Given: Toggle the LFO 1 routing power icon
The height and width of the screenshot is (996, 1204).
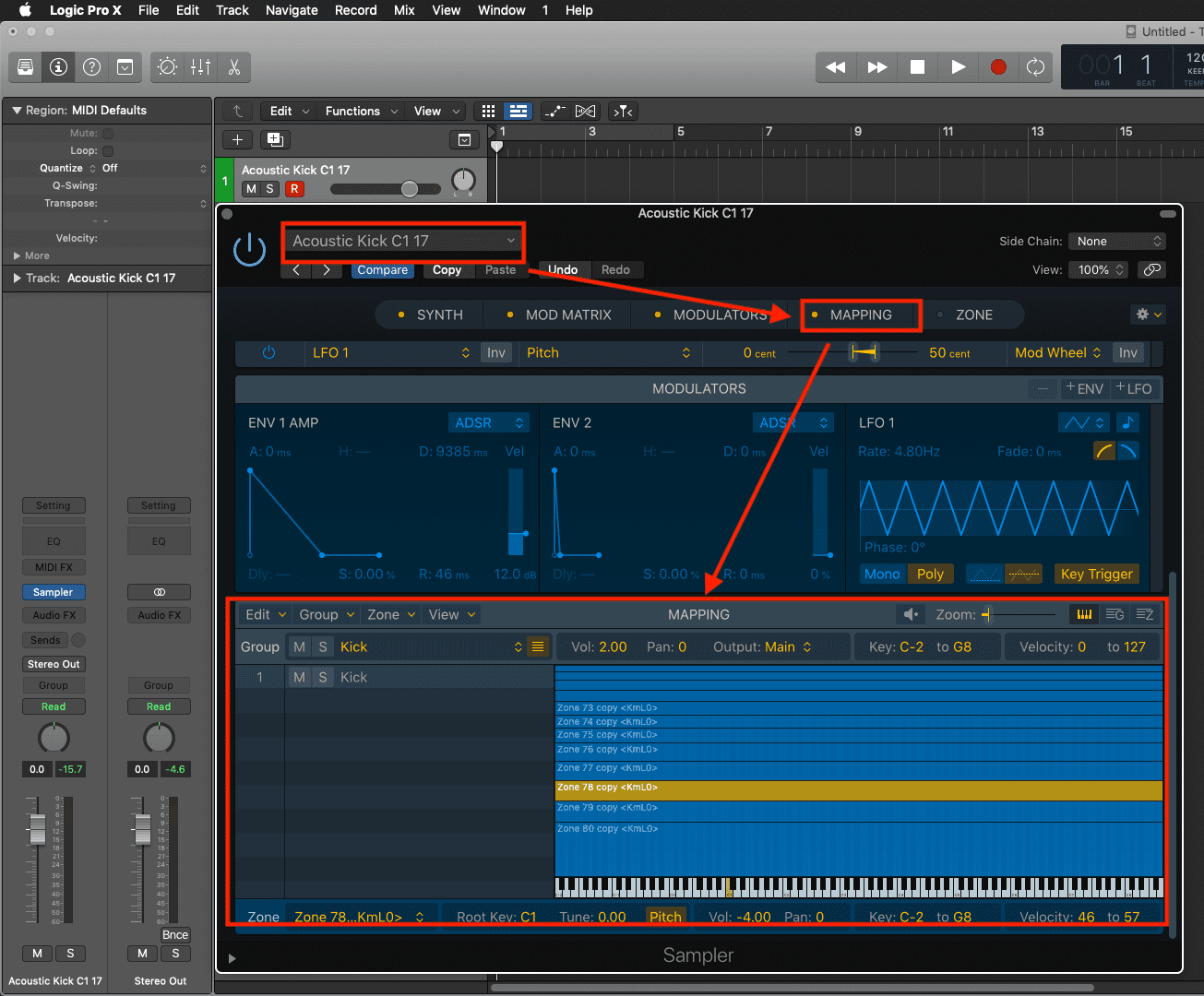Looking at the screenshot, I should point(268,353).
